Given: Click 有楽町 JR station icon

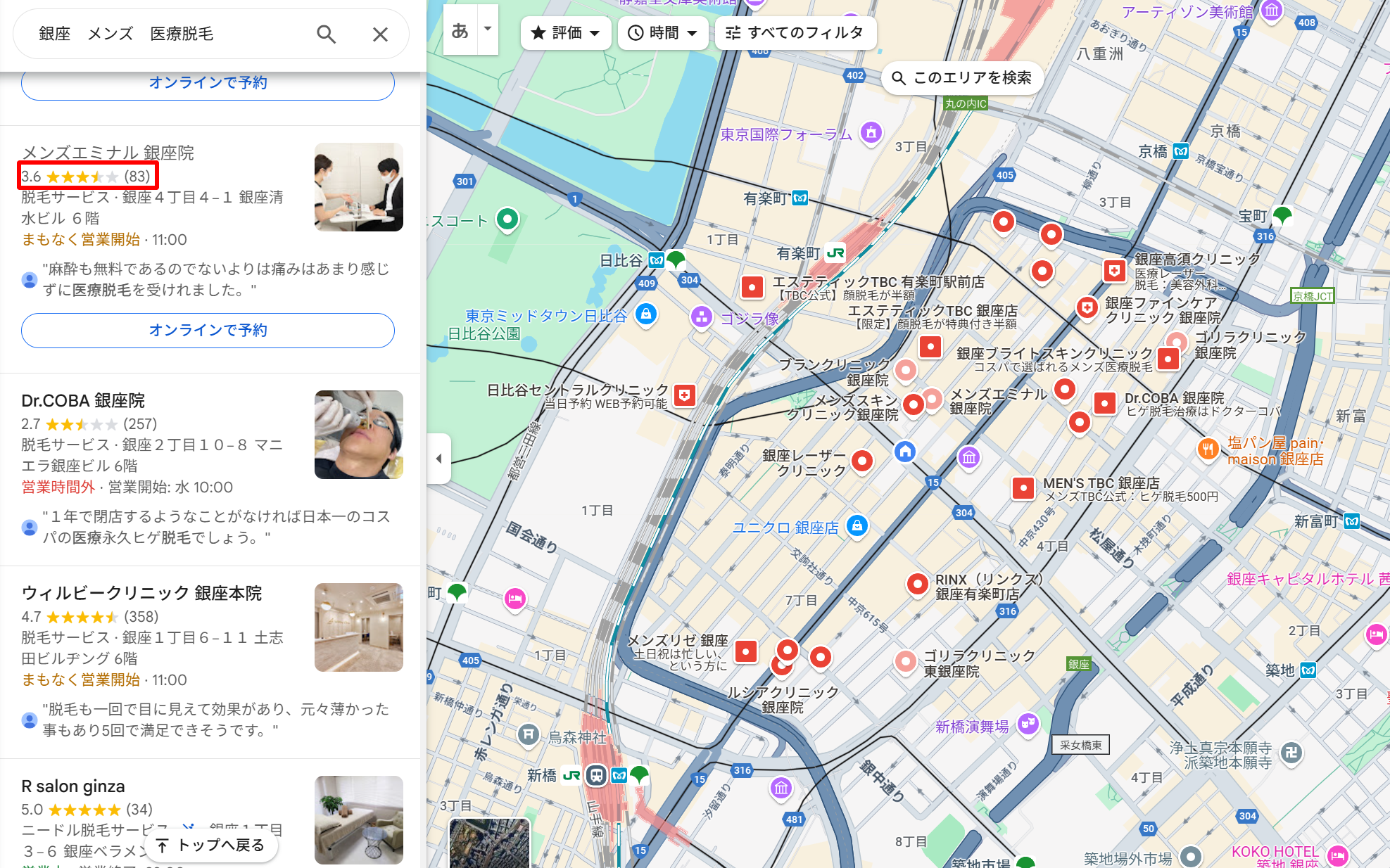Looking at the screenshot, I should coord(835,253).
